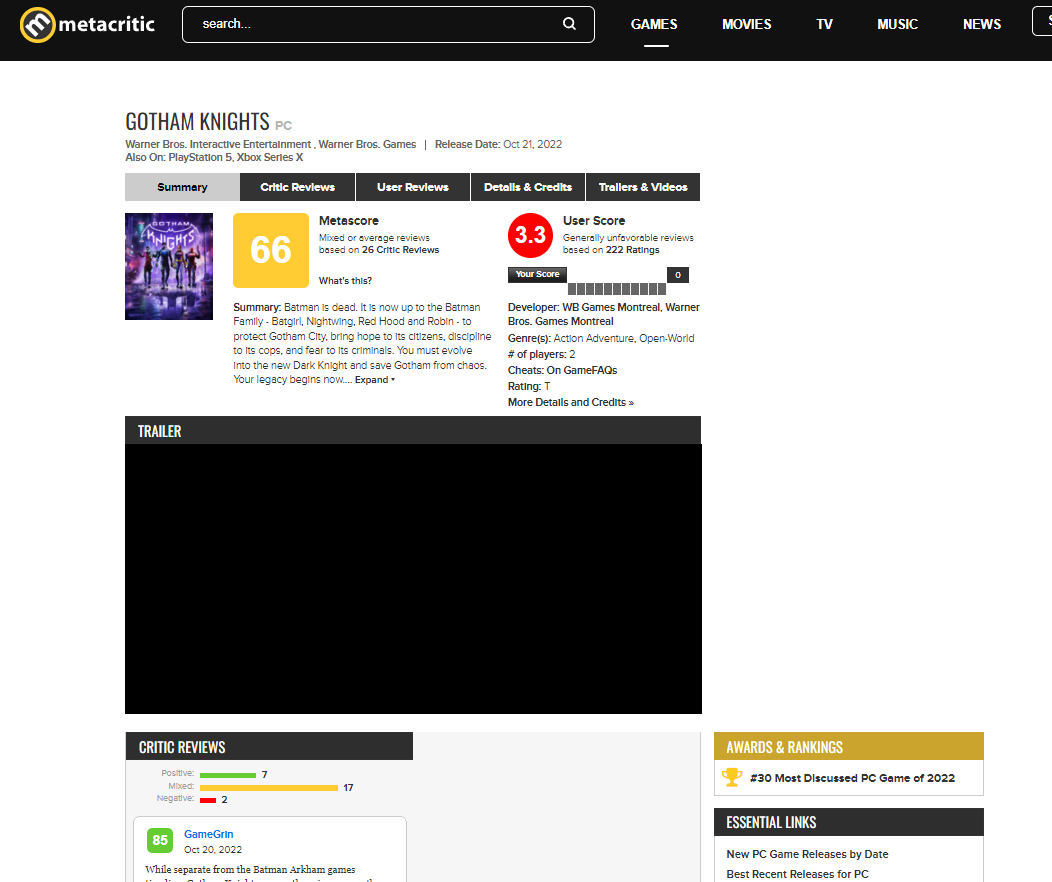This screenshot has height=882, width=1052.
Task: Click the green positive reviews bar
Action: click(x=228, y=775)
